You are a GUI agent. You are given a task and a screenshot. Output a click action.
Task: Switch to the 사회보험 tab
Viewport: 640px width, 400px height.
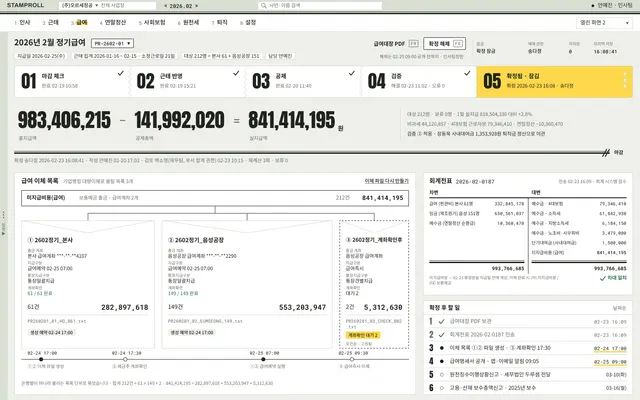152,22
